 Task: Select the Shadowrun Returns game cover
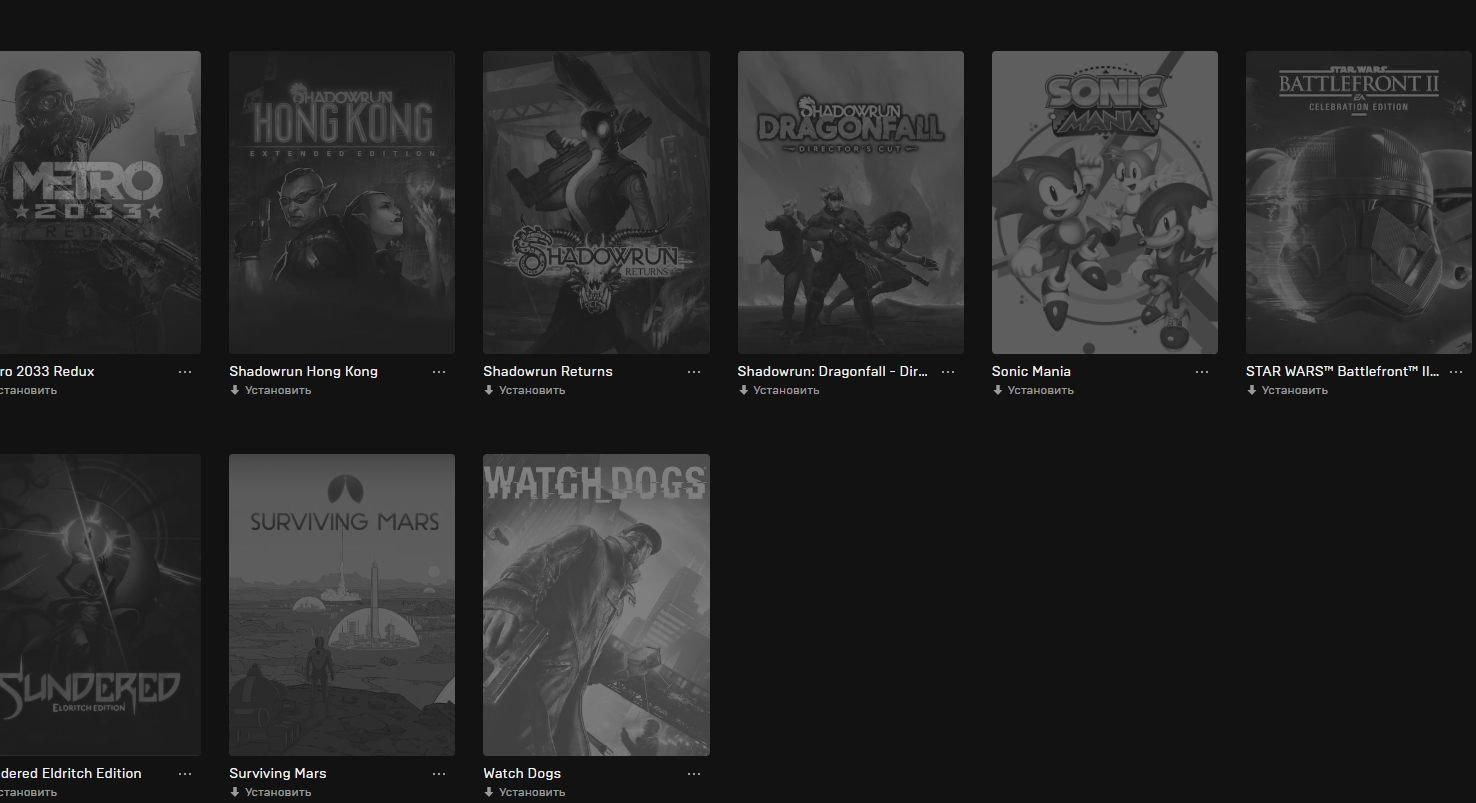pos(596,202)
